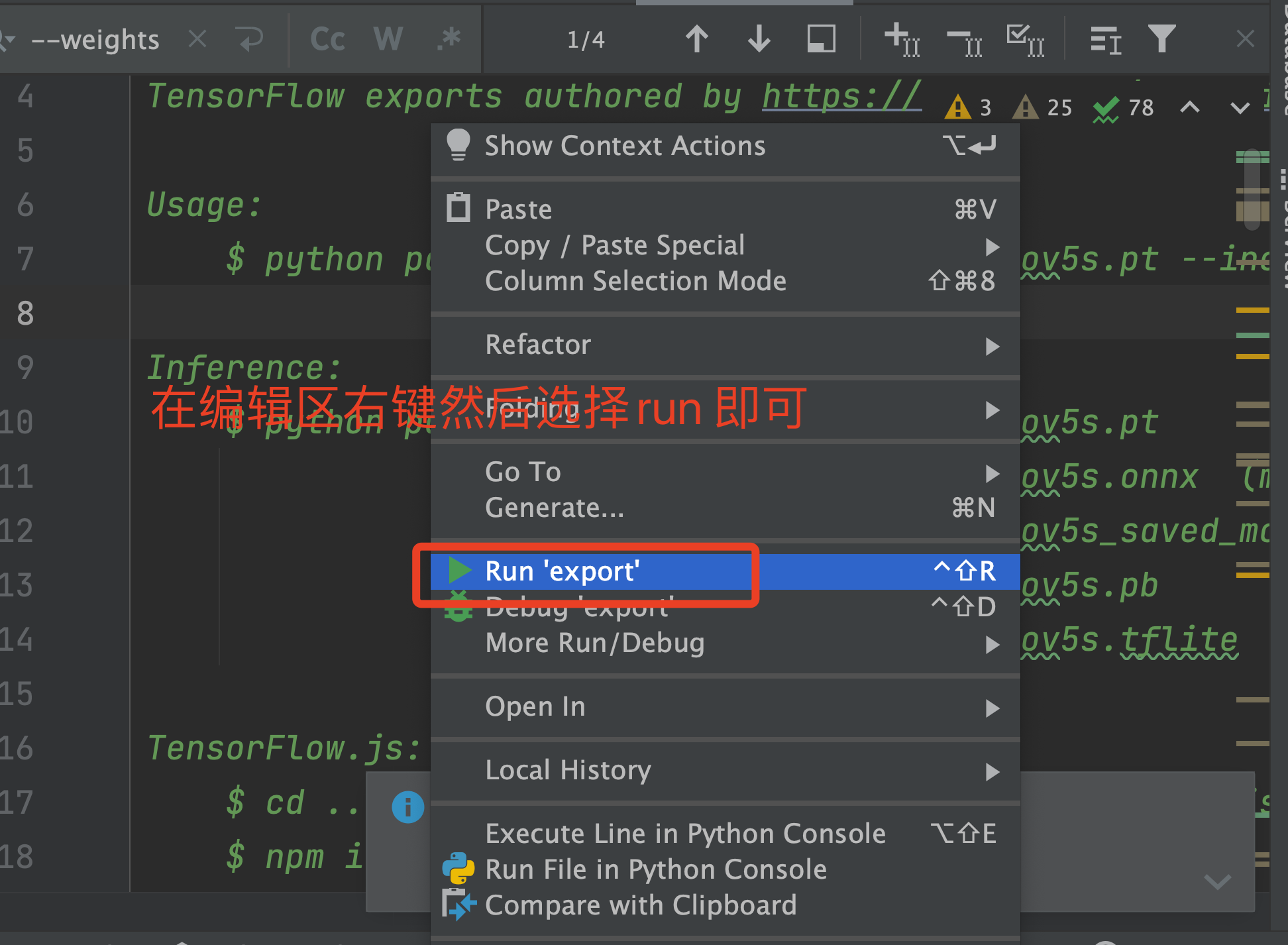Screen dimensions: 1288x945
Task: Click the info icon on the notification
Action: pos(407,807)
